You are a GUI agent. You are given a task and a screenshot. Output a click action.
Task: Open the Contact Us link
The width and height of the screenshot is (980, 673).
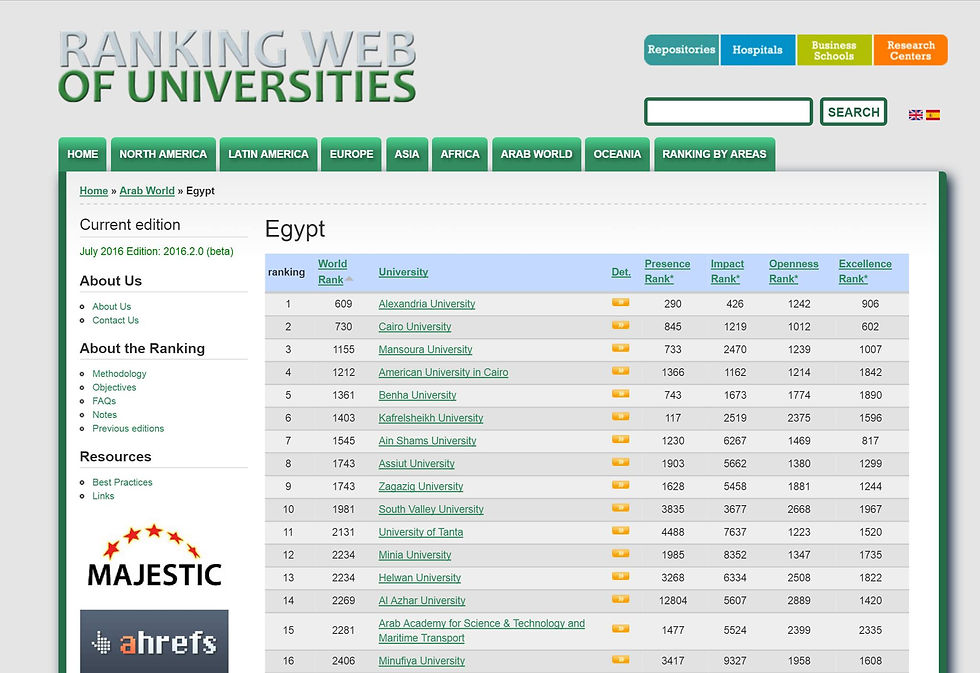(116, 320)
